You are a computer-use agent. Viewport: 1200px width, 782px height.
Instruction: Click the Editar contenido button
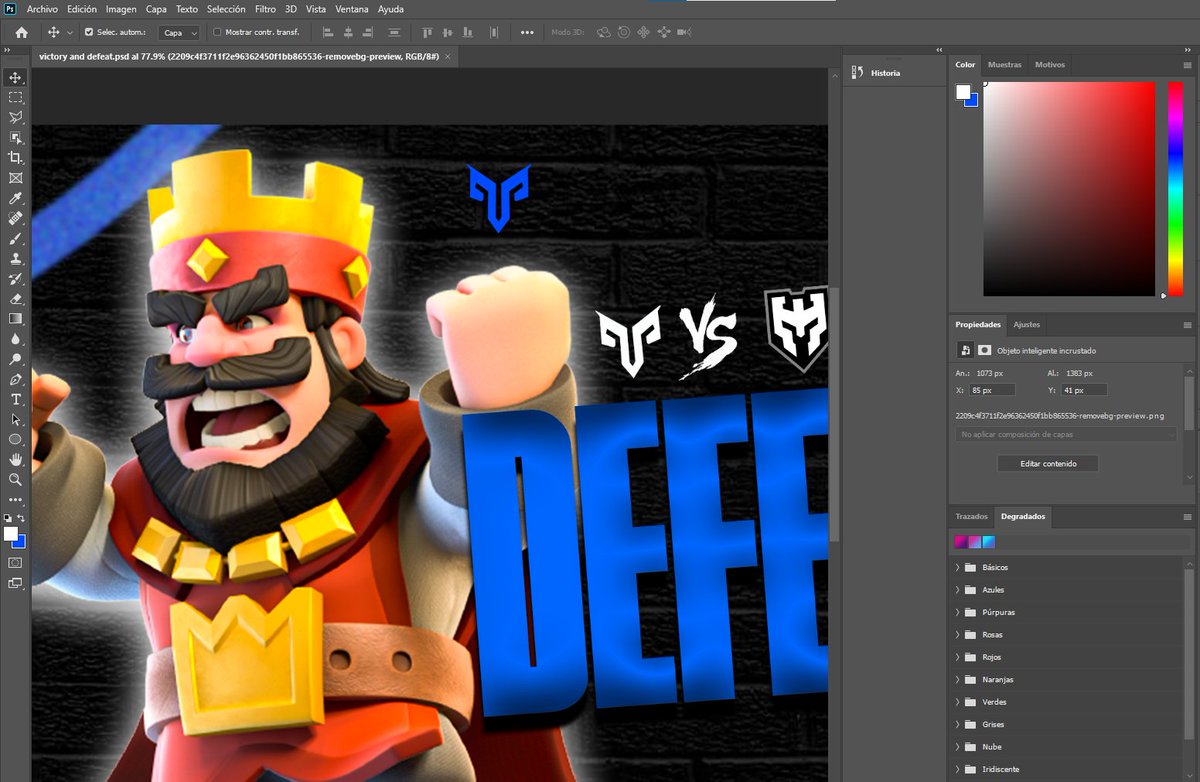tap(1047, 463)
